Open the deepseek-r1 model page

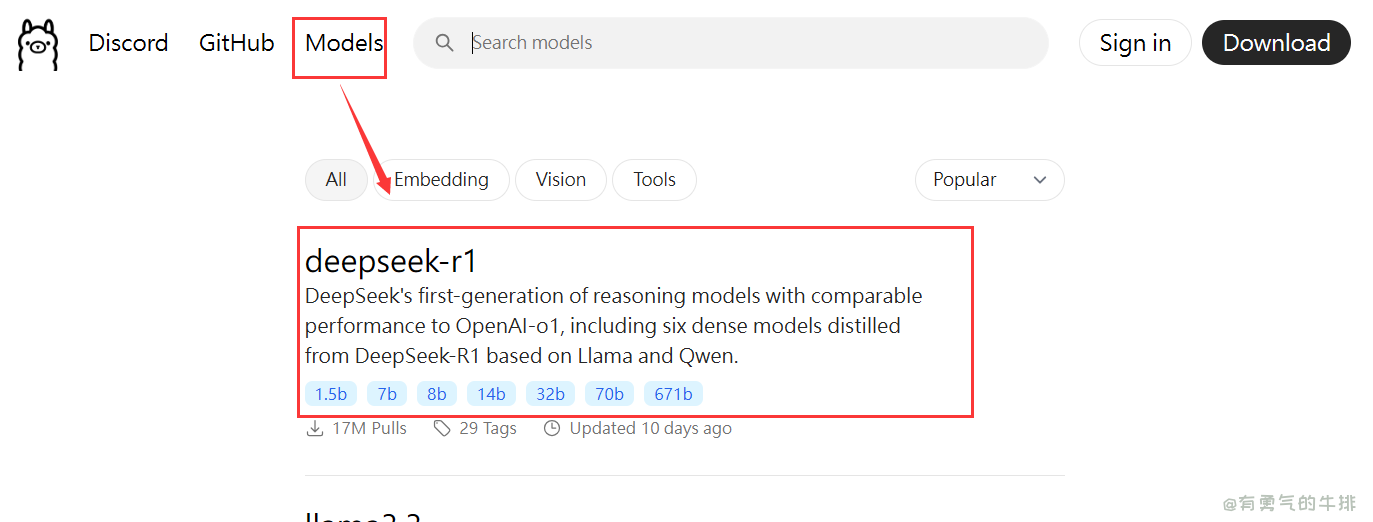click(391, 261)
